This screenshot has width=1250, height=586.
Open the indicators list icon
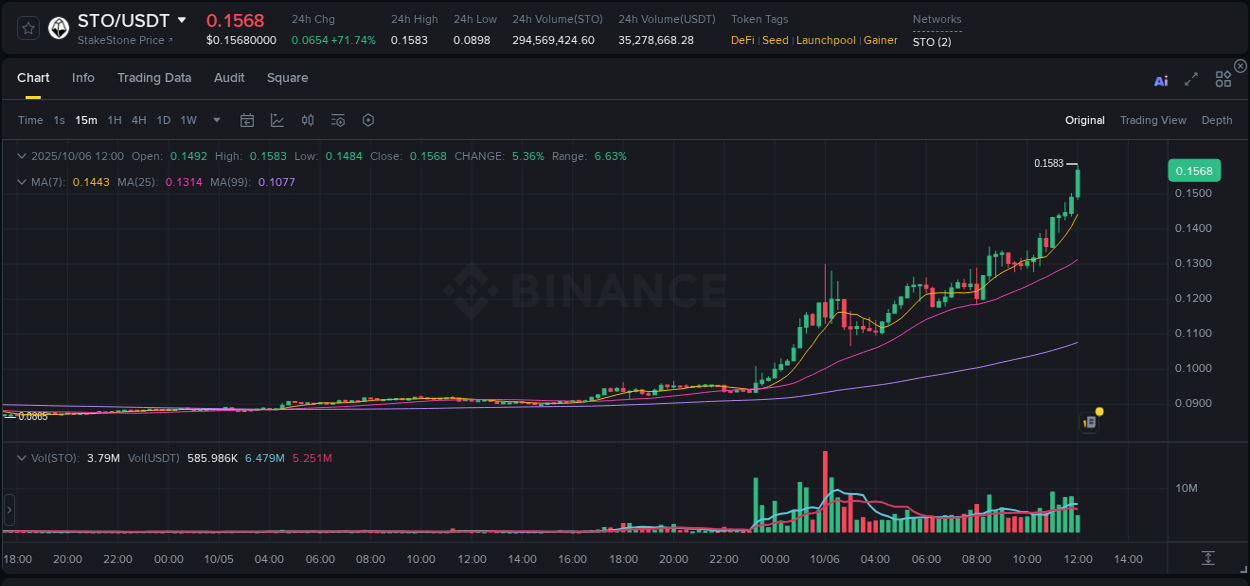tap(337, 120)
